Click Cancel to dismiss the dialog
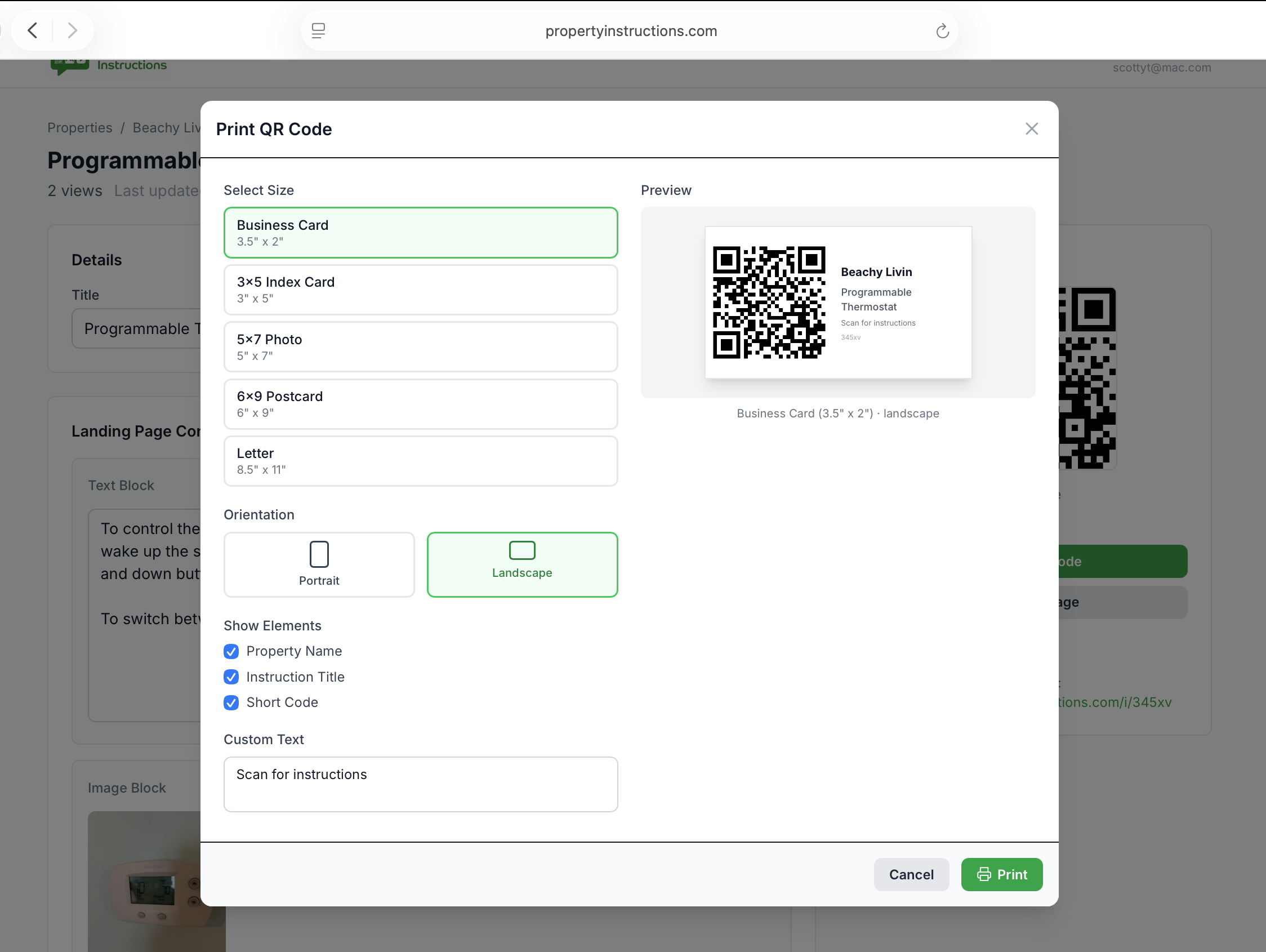The width and height of the screenshot is (1266, 952). coord(911,874)
